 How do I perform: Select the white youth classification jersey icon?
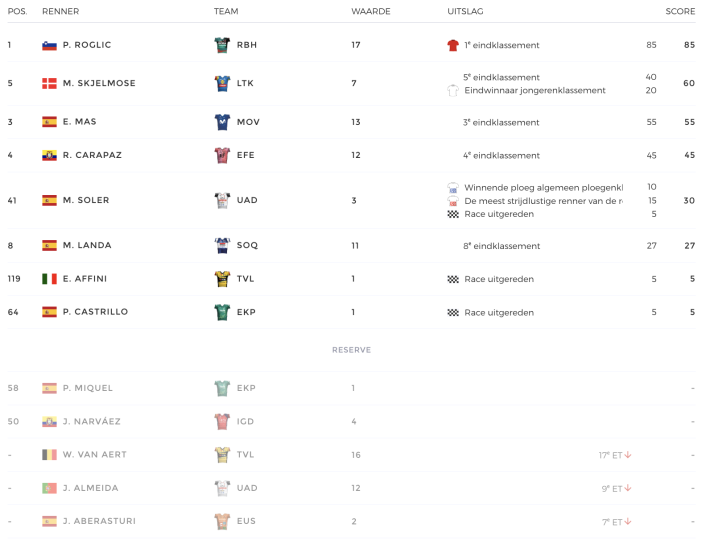point(453,91)
